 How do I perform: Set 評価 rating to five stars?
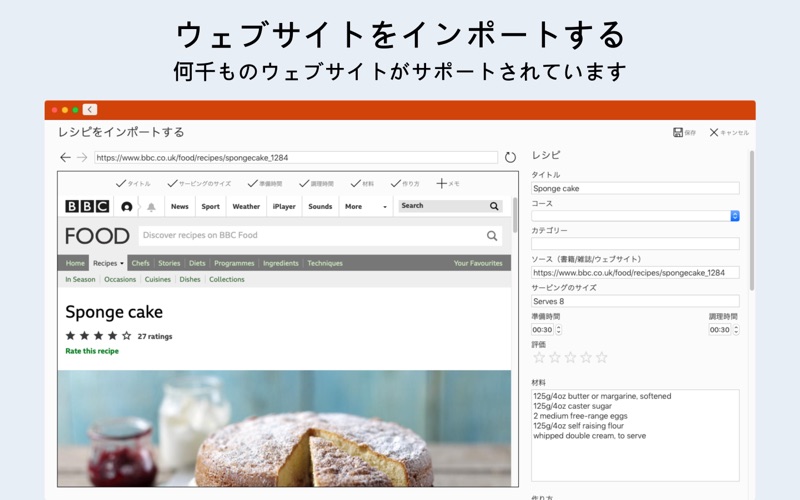tap(602, 357)
